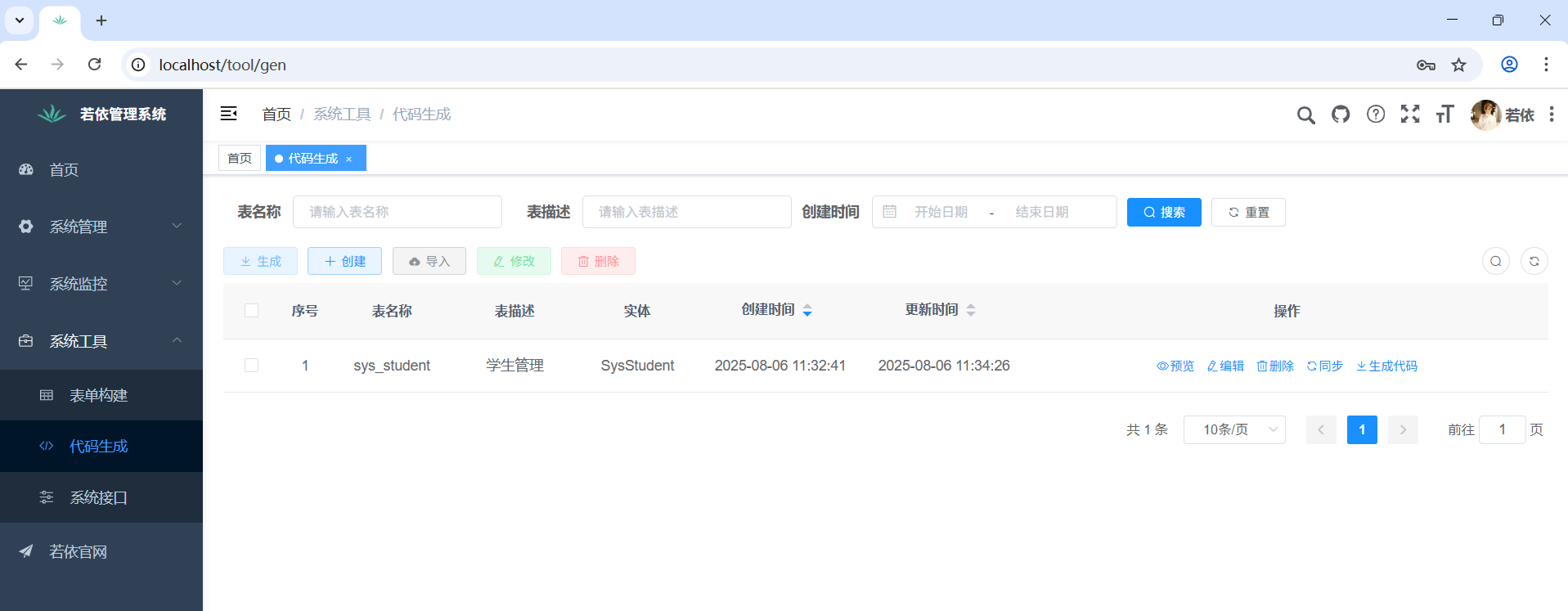Collapse the 系统工具 sidebar menu

[101, 341]
